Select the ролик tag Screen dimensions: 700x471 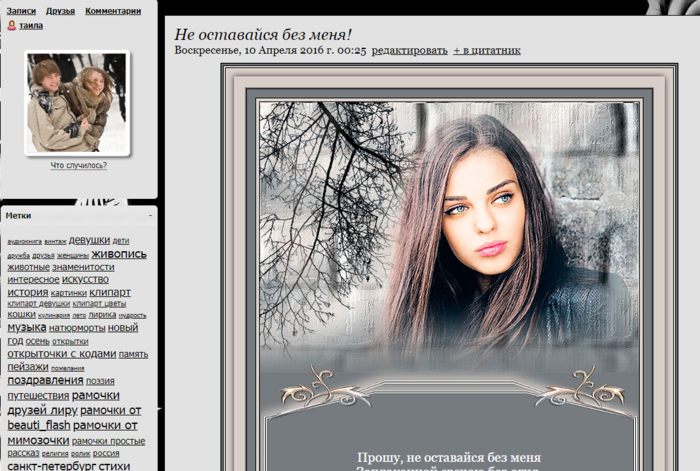80,454
